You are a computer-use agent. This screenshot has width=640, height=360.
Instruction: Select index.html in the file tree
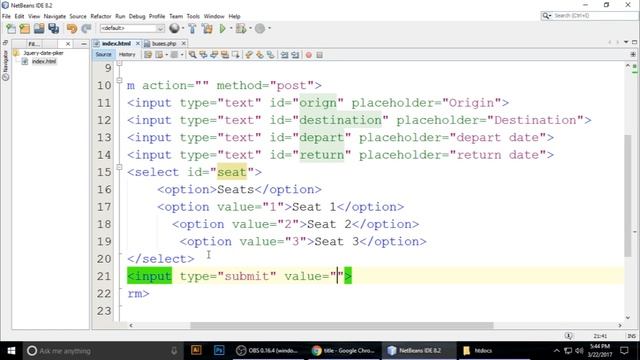coord(44,62)
